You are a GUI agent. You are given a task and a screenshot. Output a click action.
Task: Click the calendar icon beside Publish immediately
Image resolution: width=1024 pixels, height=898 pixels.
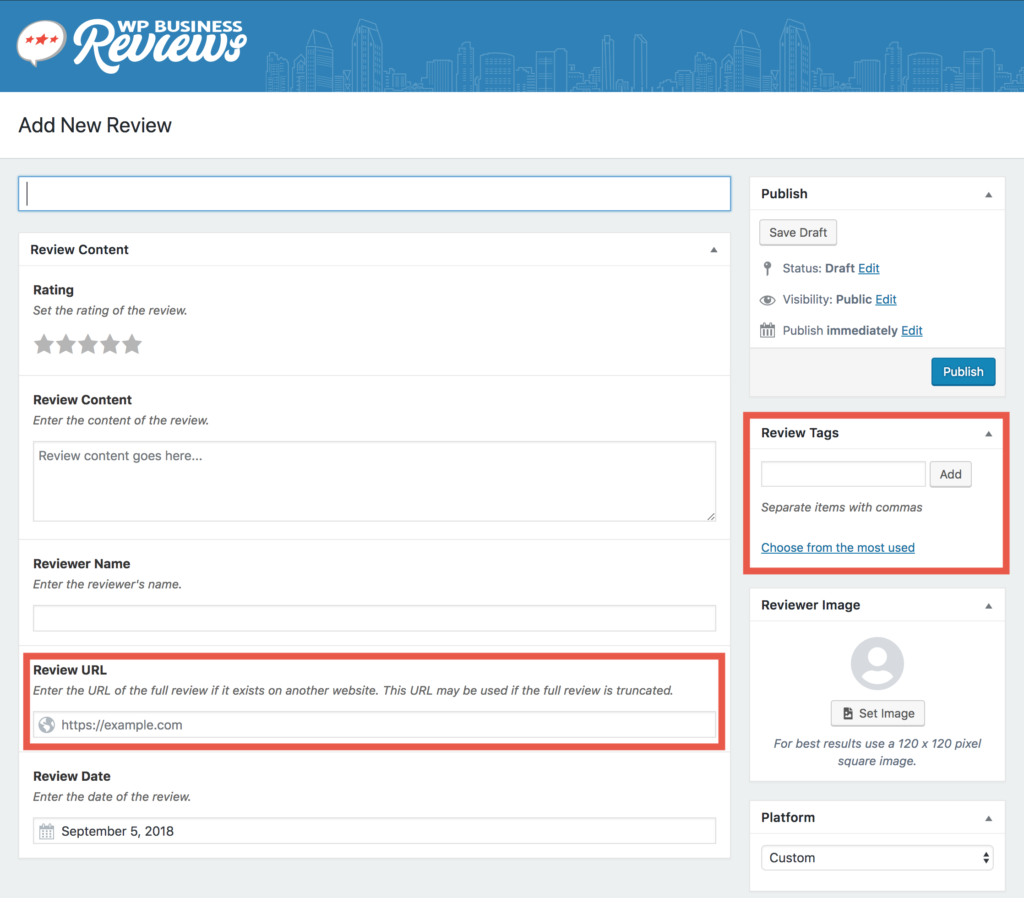pos(767,330)
